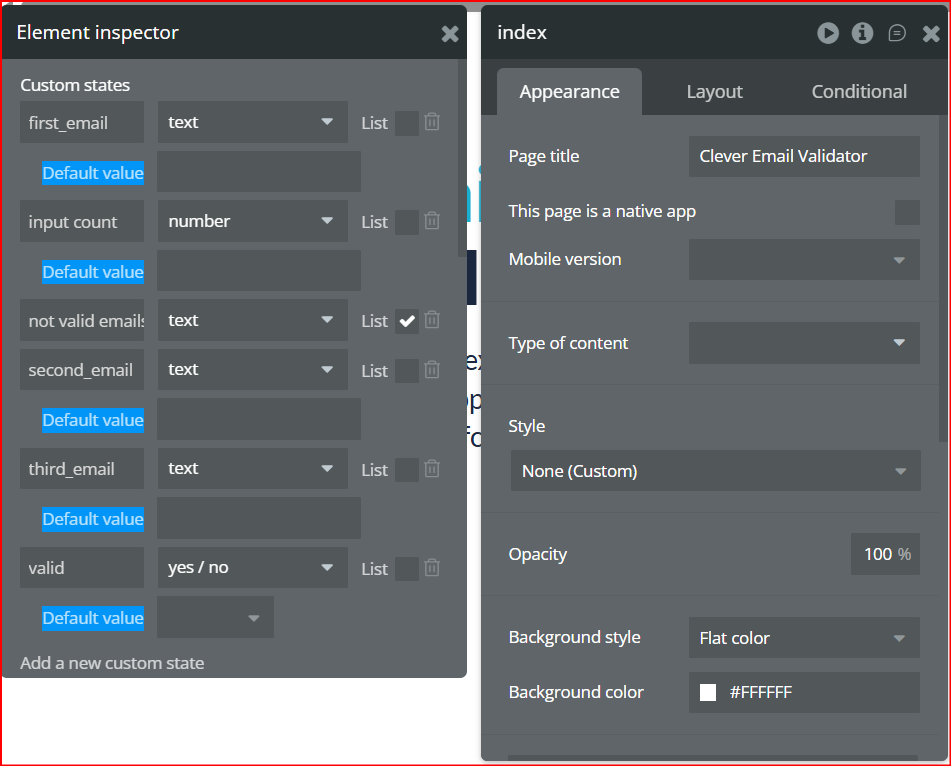Delete the first_email custom state
Image resolution: width=951 pixels, height=766 pixels.
[x=432, y=122]
